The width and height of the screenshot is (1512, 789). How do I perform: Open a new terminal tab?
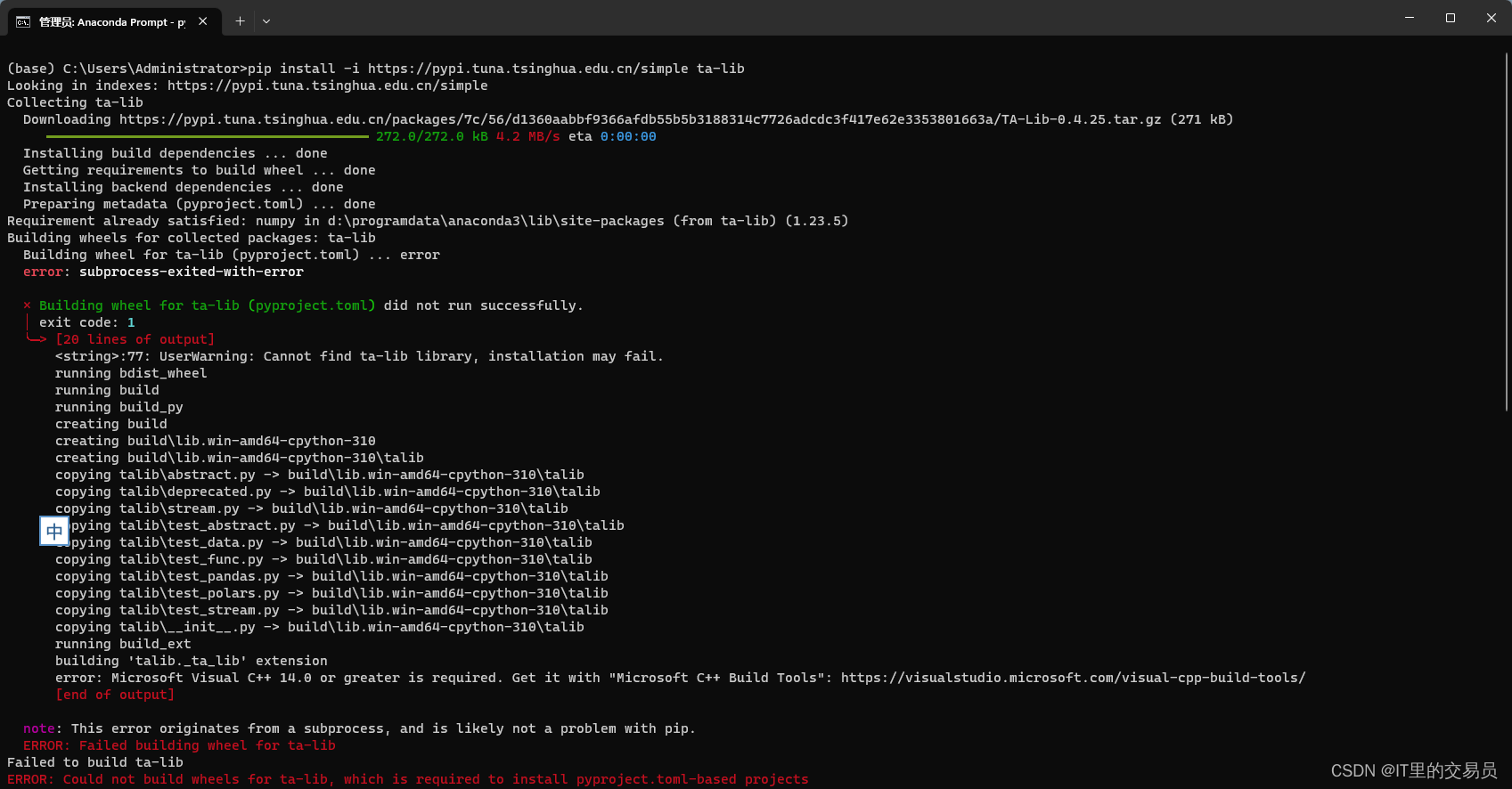240,20
